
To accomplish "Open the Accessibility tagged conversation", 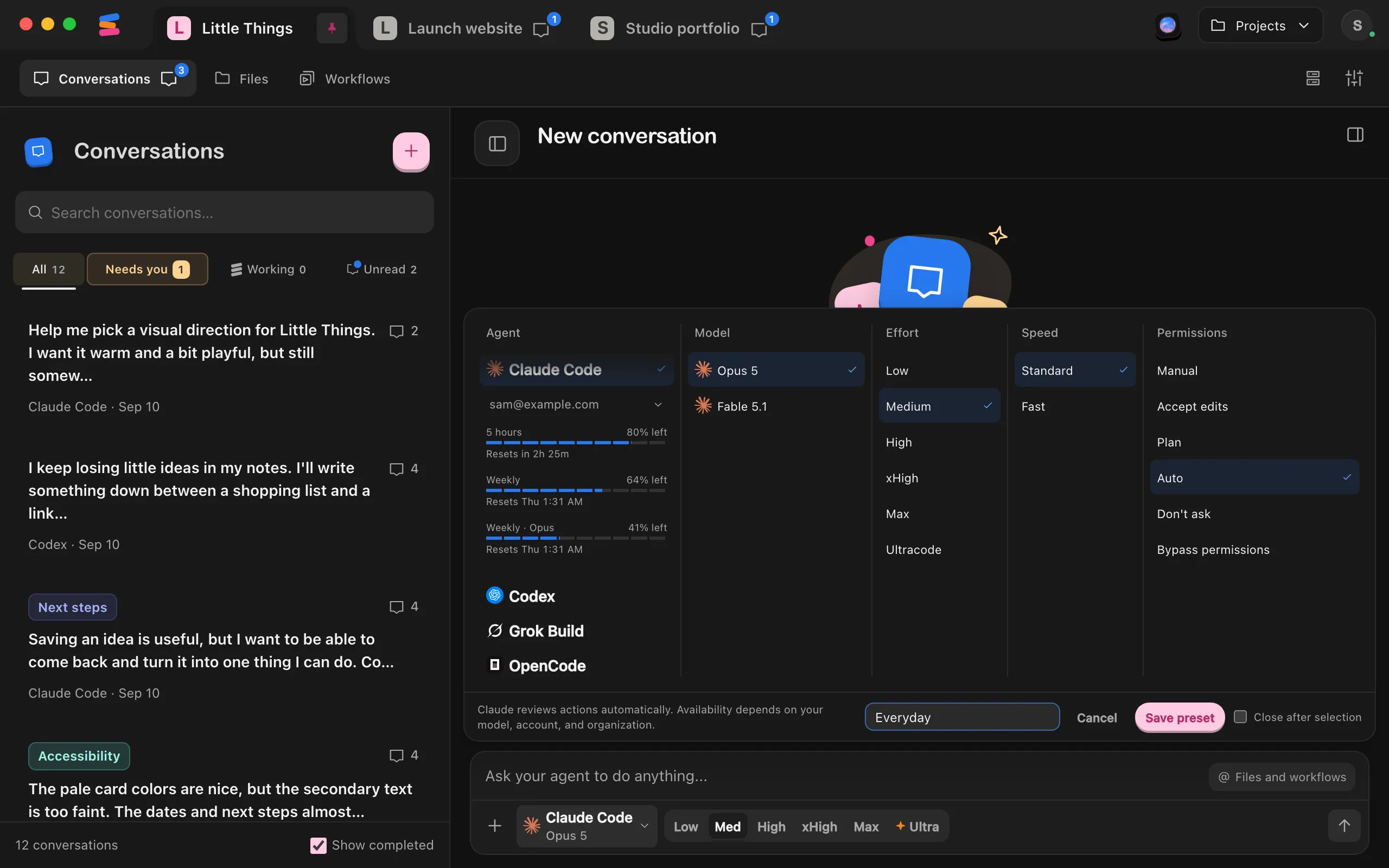I will point(225,781).
